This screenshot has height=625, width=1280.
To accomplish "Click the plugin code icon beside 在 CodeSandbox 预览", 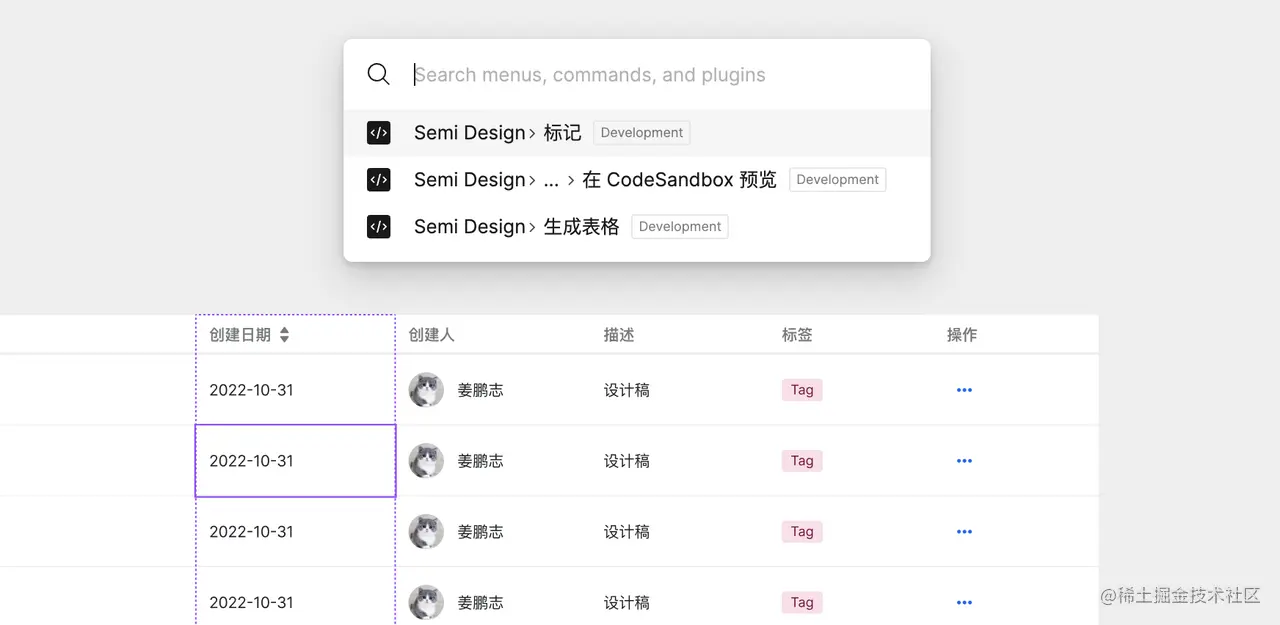I will [378, 180].
